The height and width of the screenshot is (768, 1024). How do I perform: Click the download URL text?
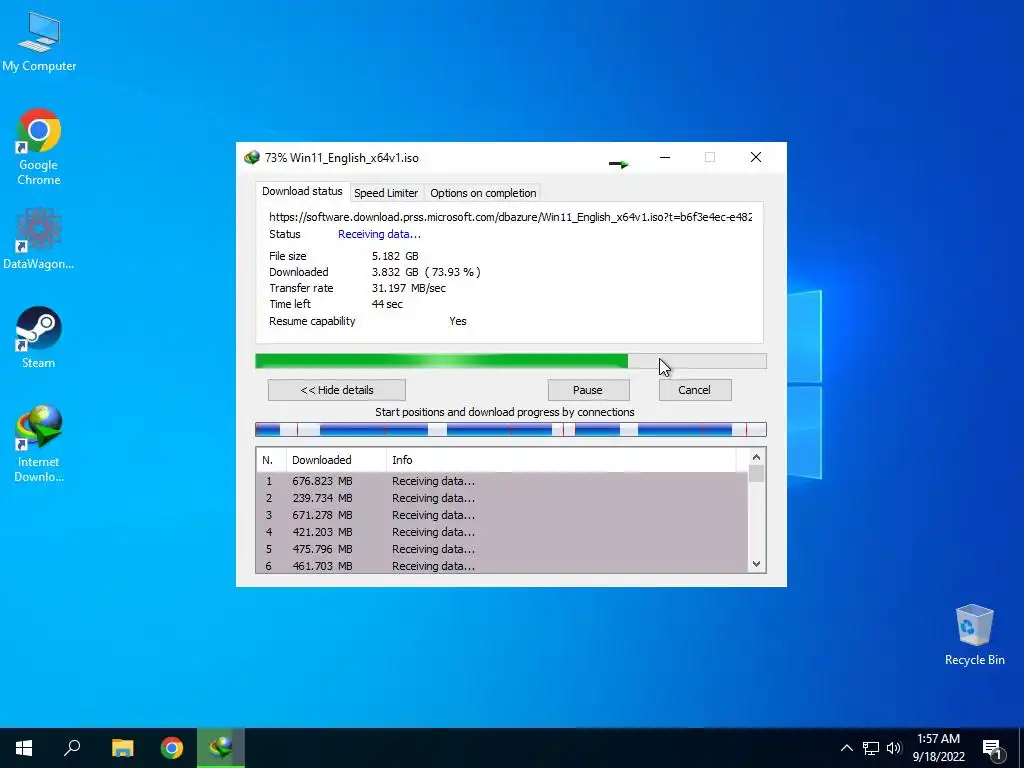pos(511,217)
